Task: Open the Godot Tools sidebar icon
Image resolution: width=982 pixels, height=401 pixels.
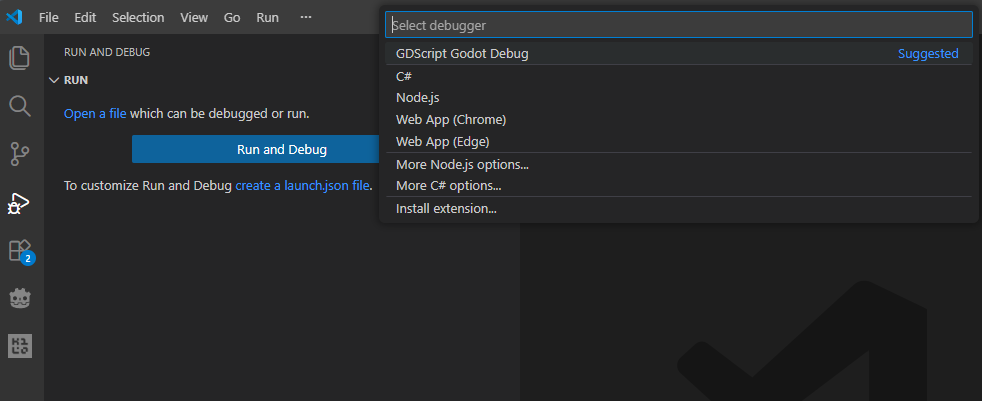Action: (x=20, y=298)
